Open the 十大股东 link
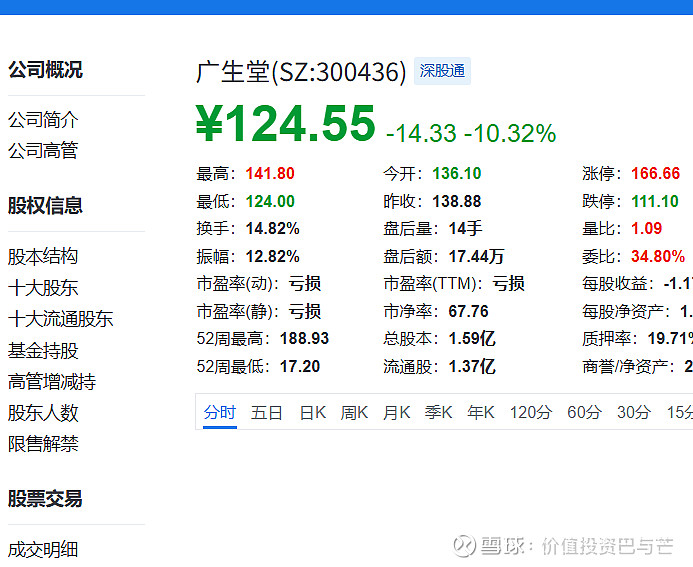693x567 pixels. tap(43, 288)
